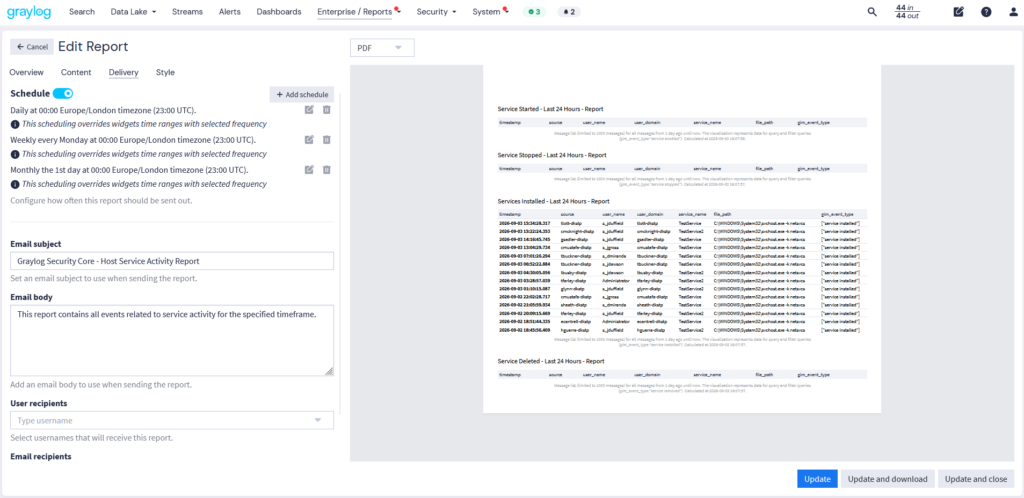
Task: Open Streams in the top navigation
Action: 187,12
